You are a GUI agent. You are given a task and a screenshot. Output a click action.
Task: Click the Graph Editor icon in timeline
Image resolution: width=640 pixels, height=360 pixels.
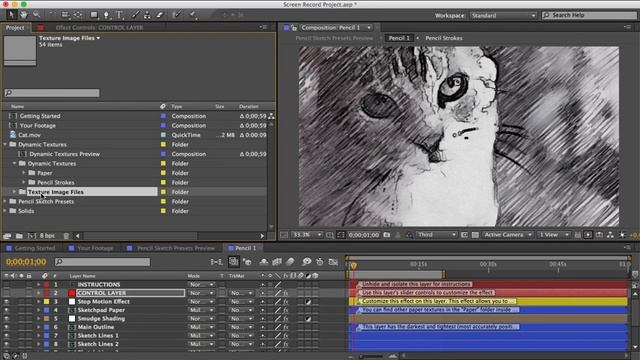coord(333,262)
